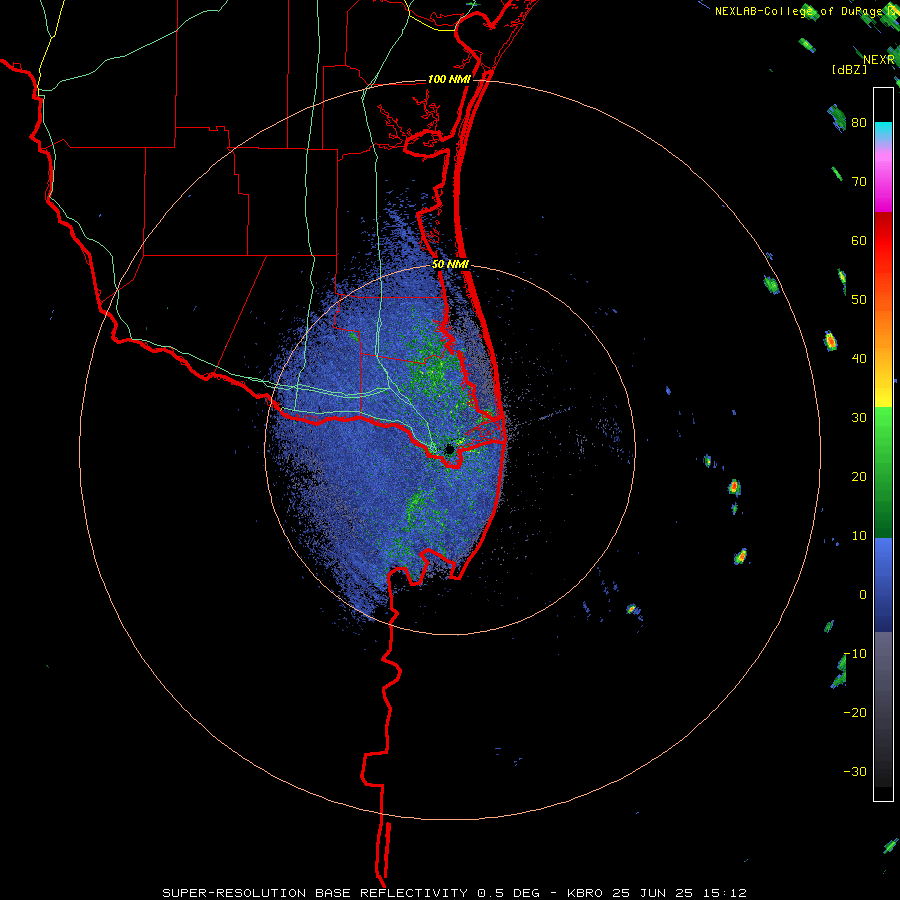
Task: Click the -10 dBZ scale value
Action: (x=855, y=654)
